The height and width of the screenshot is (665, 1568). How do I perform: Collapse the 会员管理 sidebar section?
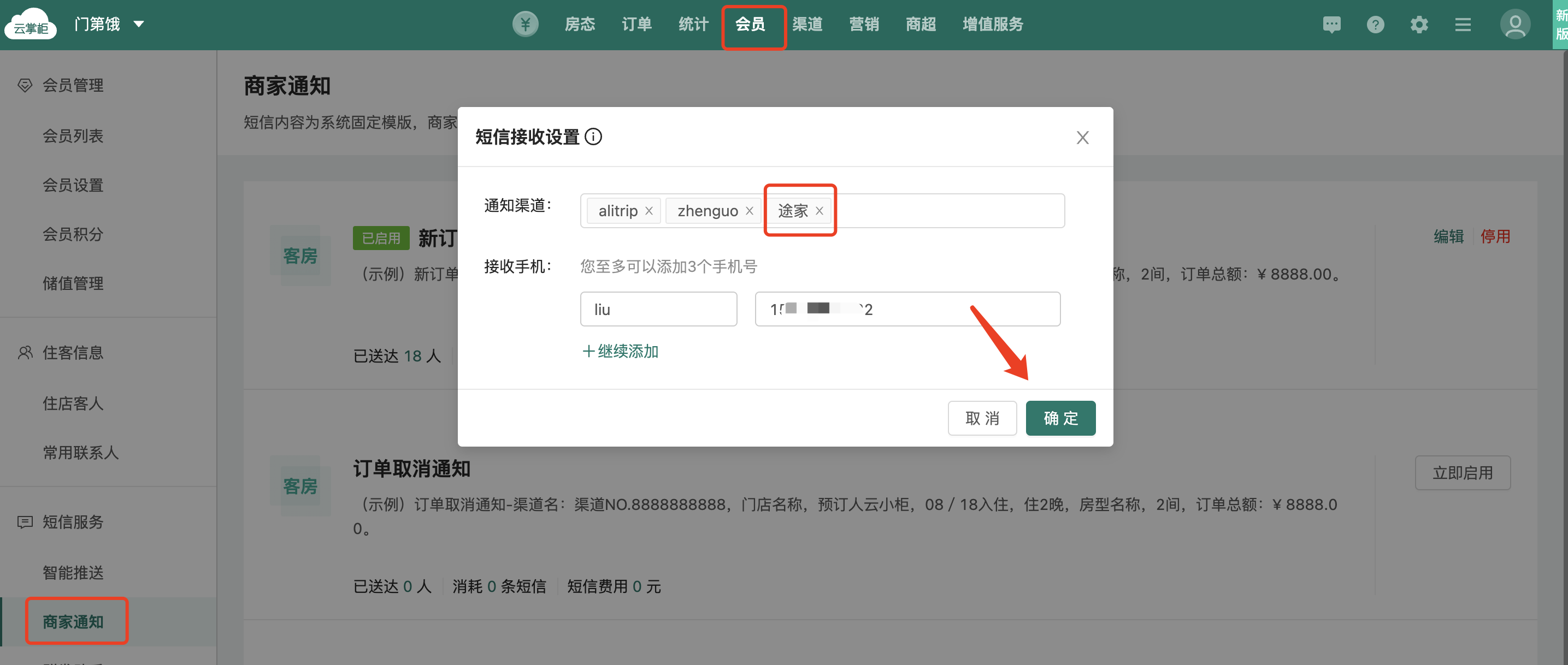click(73, 85)
